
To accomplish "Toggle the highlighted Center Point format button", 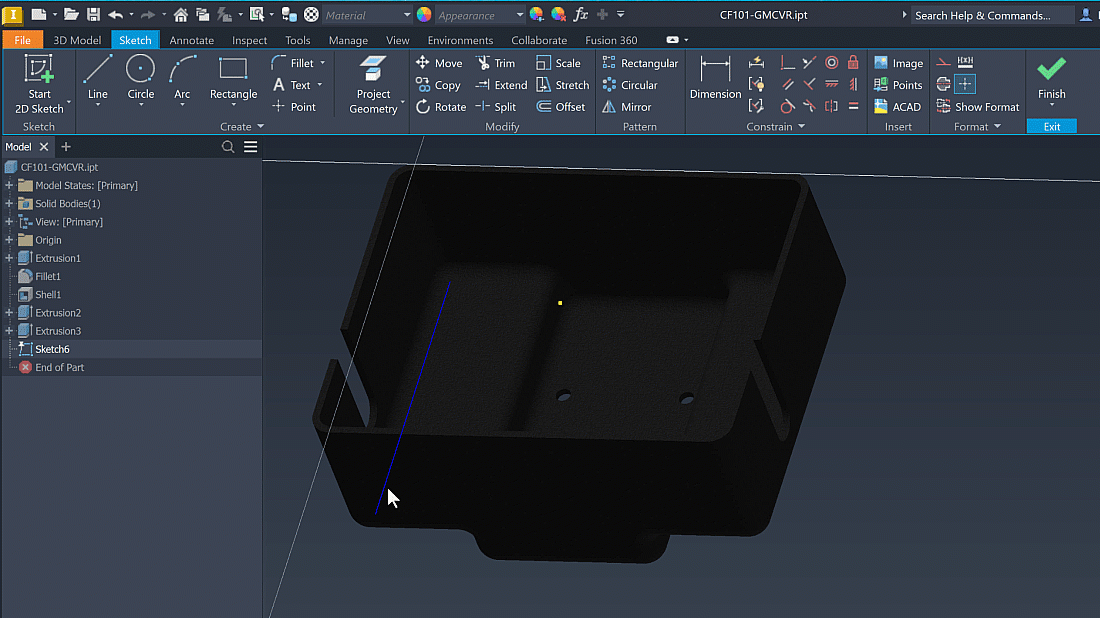I will 965,85.
